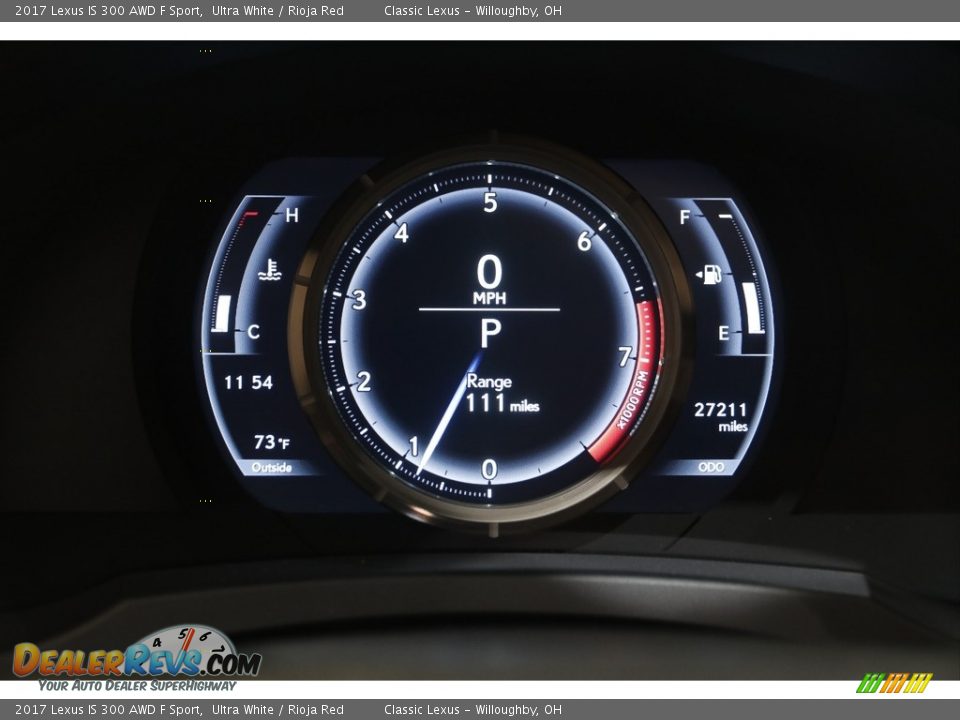Click the H mark on temperature gauge
This screenshot has height=720, width=960.
tap(291, 216)
